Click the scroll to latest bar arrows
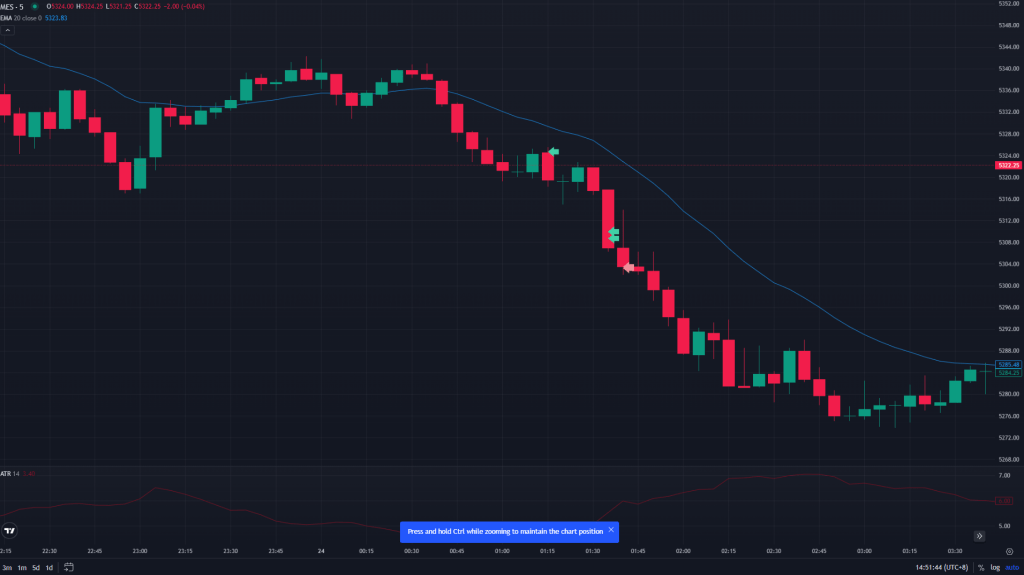The image size is (1024, 575). [x=979, y=536]
